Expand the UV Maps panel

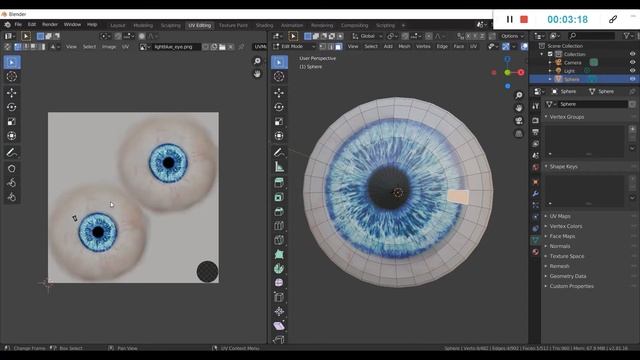[560, 216]
